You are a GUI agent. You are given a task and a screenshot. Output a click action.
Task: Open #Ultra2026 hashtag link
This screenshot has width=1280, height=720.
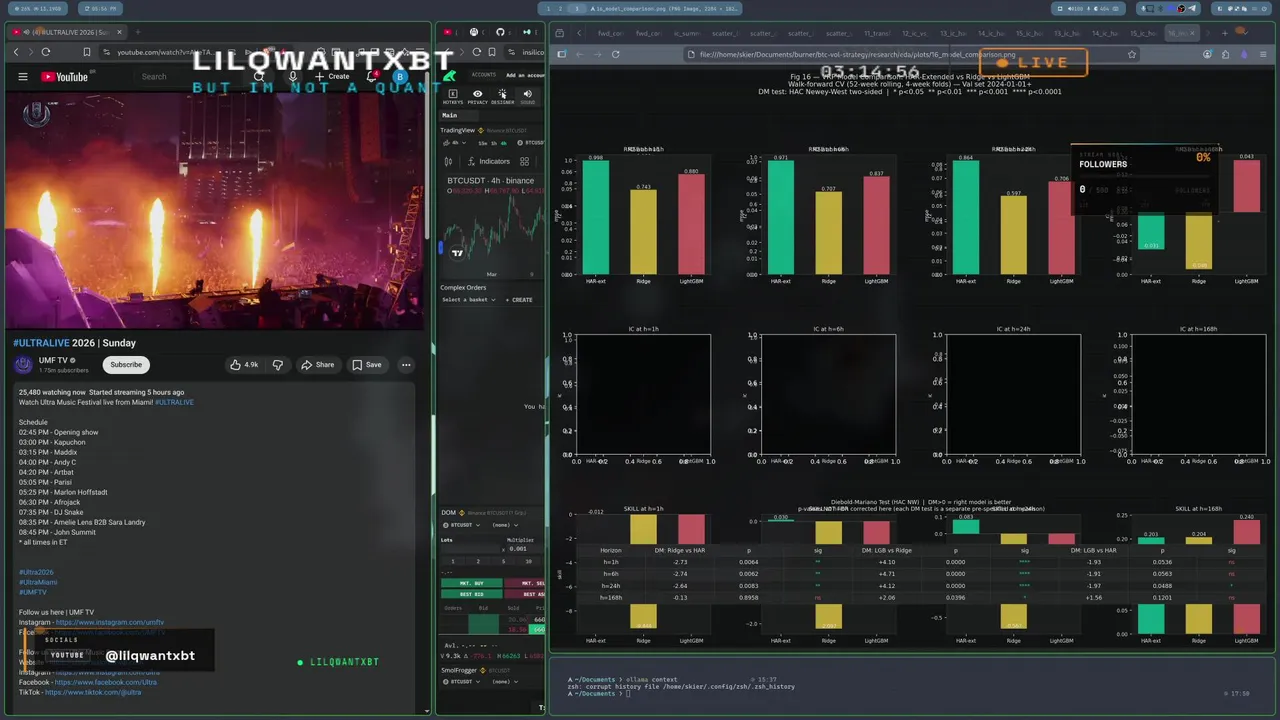pos(36,572)
